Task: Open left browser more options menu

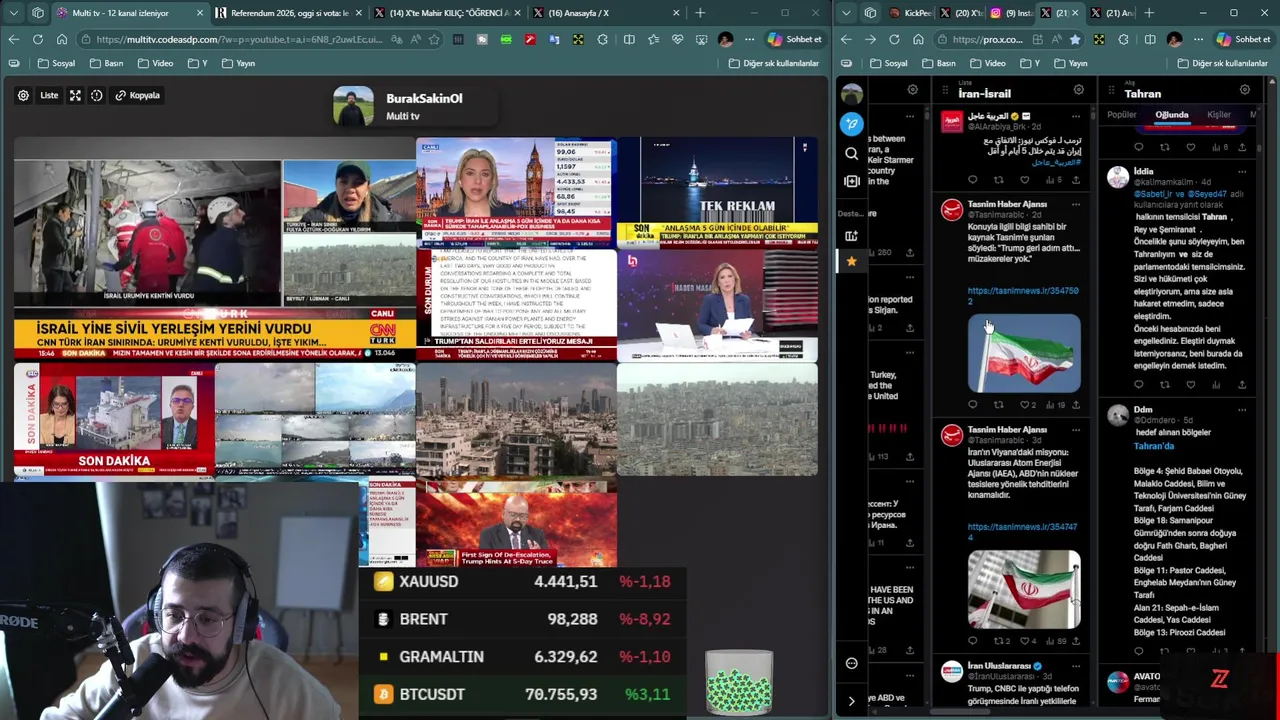Action: click(x=749, y=39)
